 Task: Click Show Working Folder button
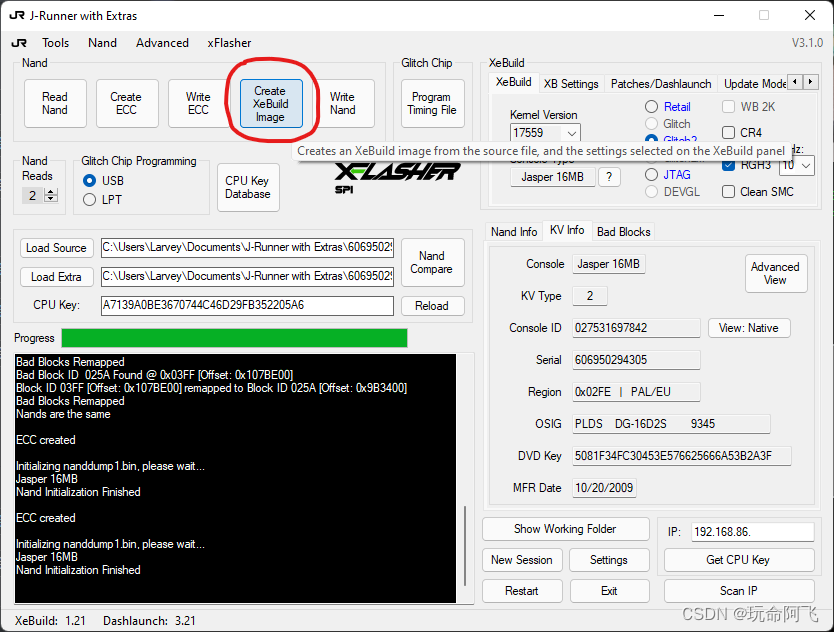[565, 529]
